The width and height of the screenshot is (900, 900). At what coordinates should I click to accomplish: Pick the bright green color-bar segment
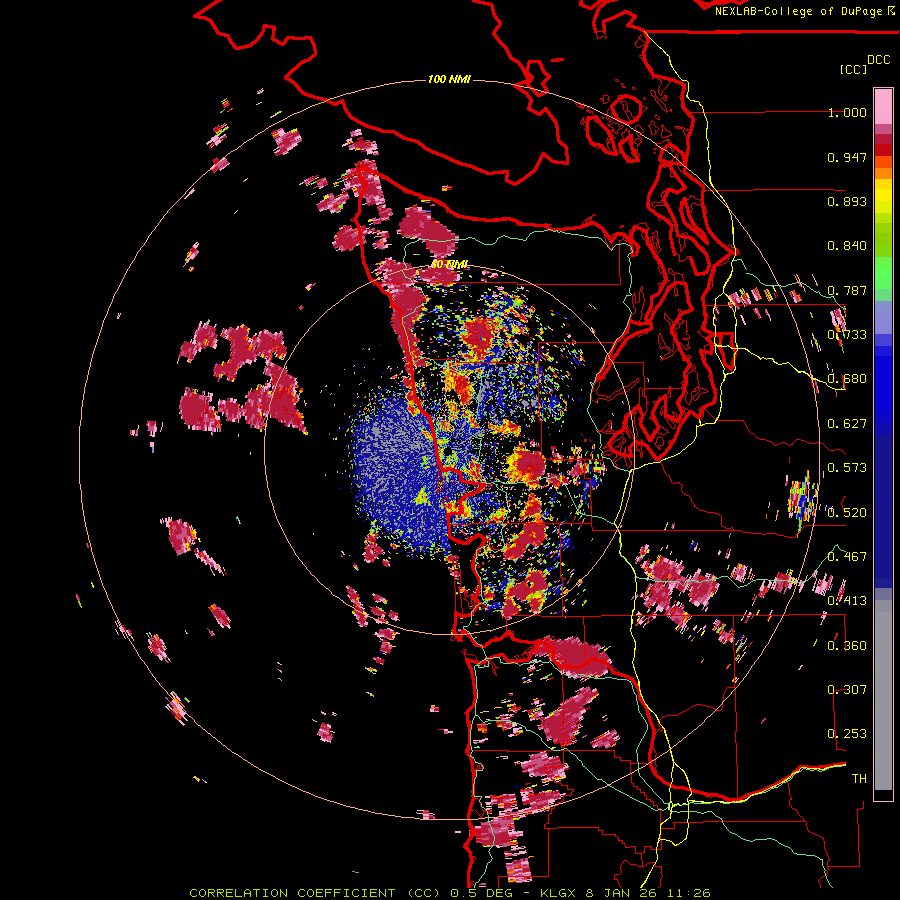coord(883,273)
